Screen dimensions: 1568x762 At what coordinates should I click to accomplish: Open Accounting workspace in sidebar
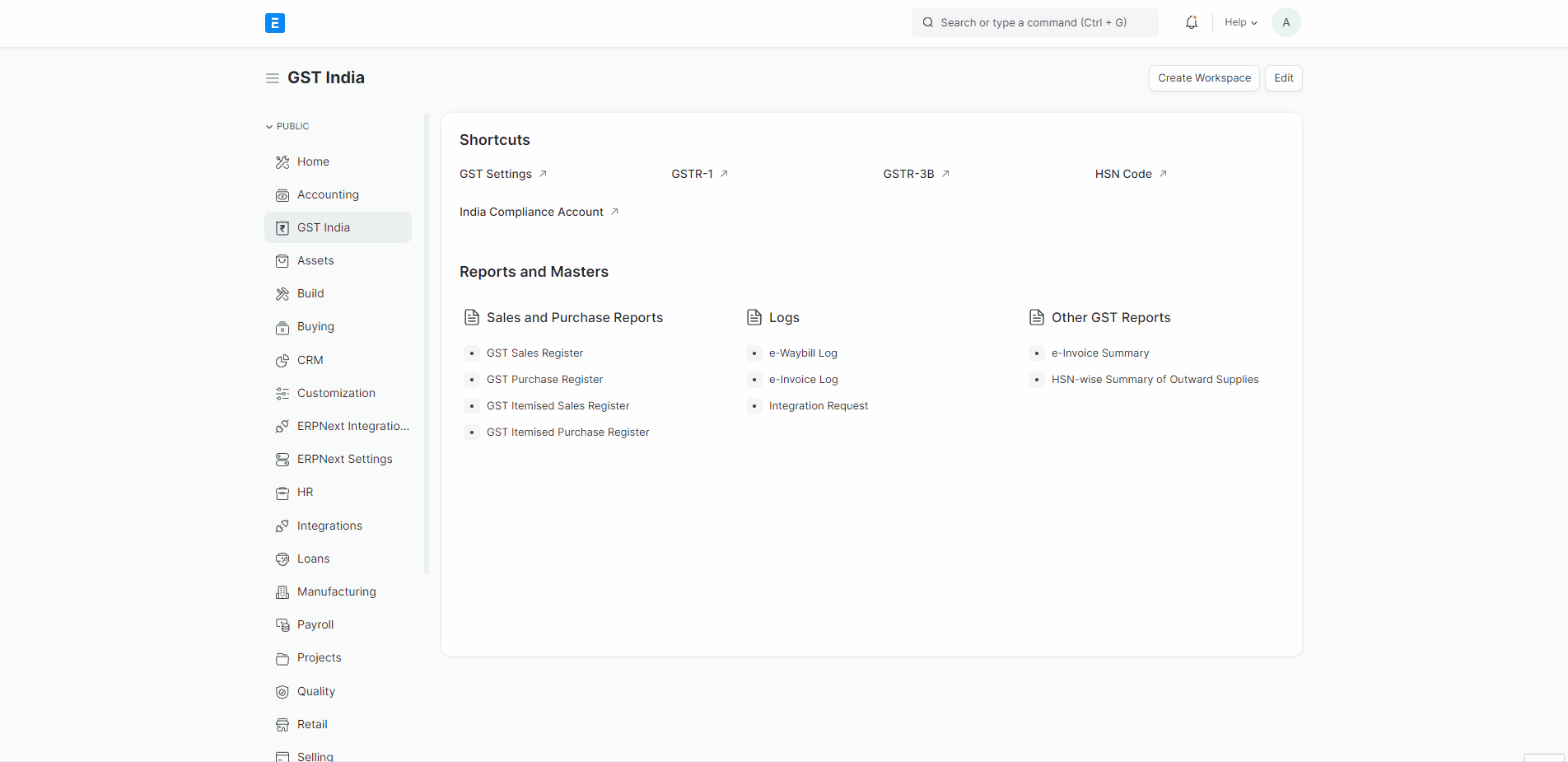338,194
